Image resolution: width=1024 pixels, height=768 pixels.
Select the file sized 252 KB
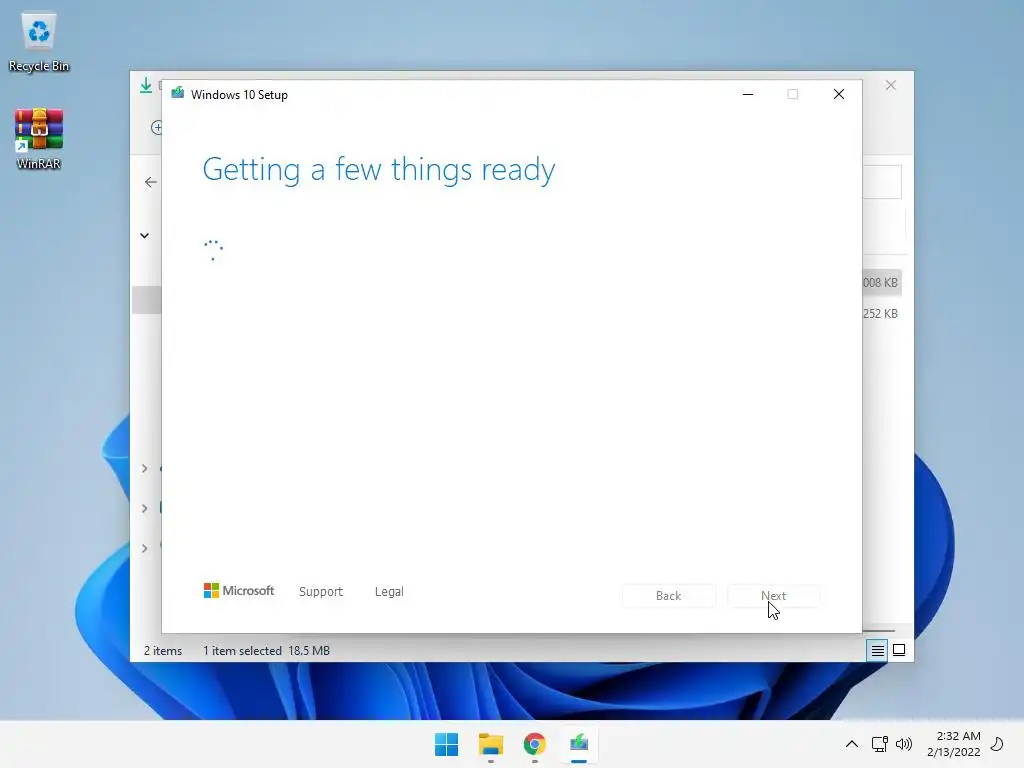coord(880,313)
